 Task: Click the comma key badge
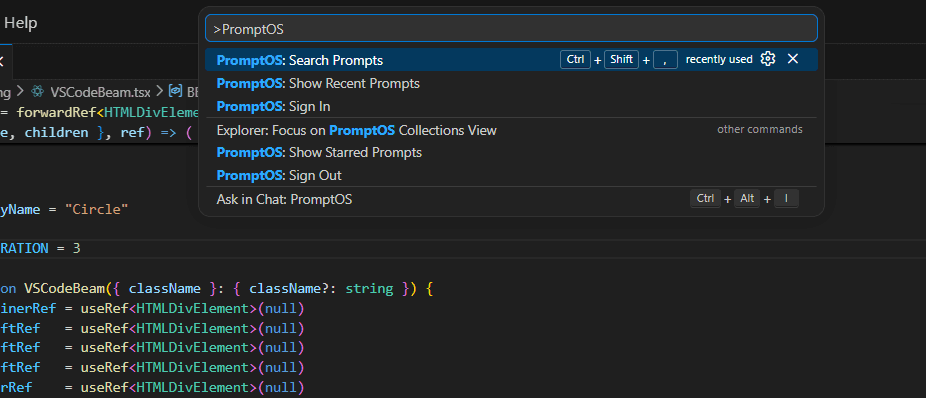665,60
